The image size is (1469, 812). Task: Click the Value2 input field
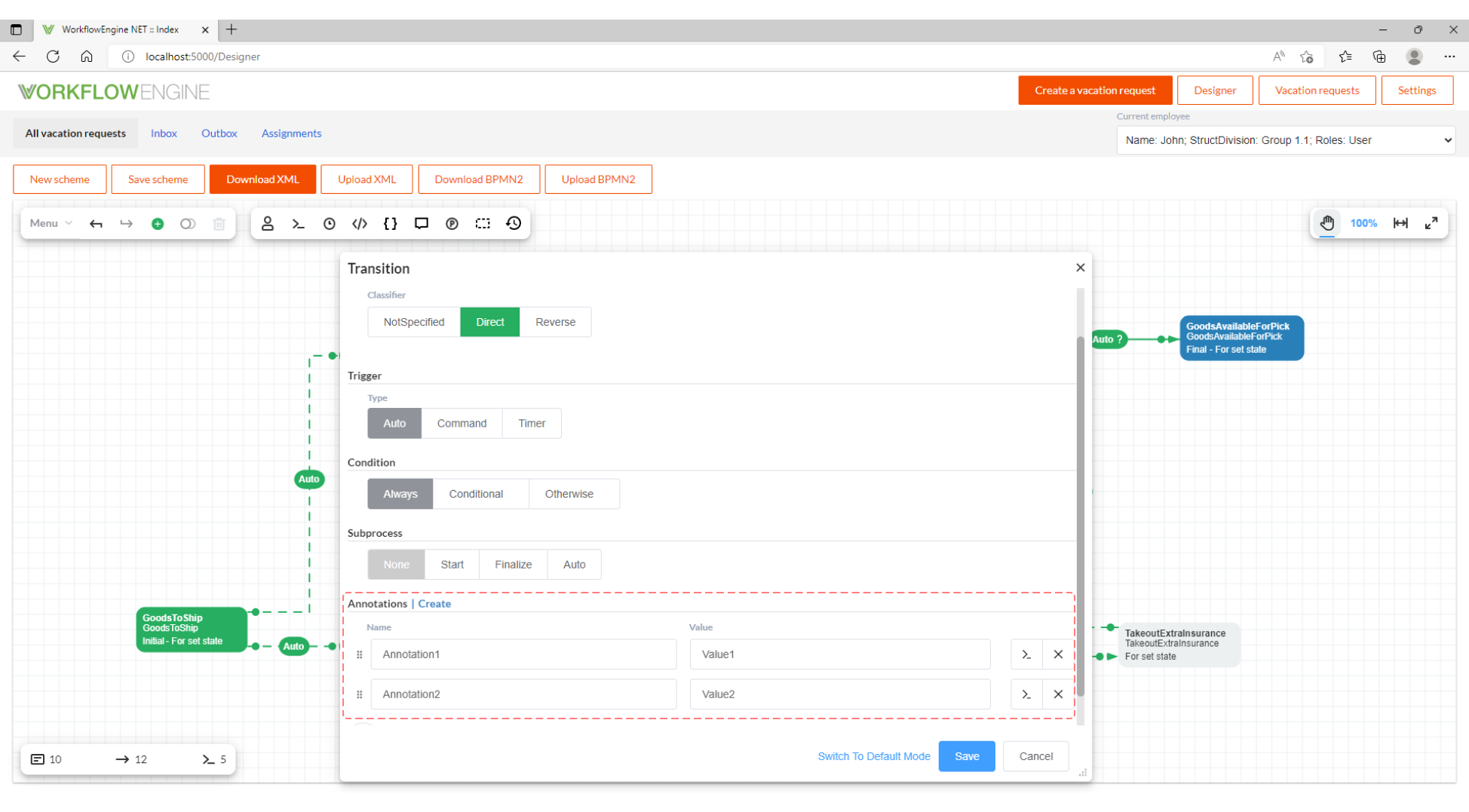[840, 694]
